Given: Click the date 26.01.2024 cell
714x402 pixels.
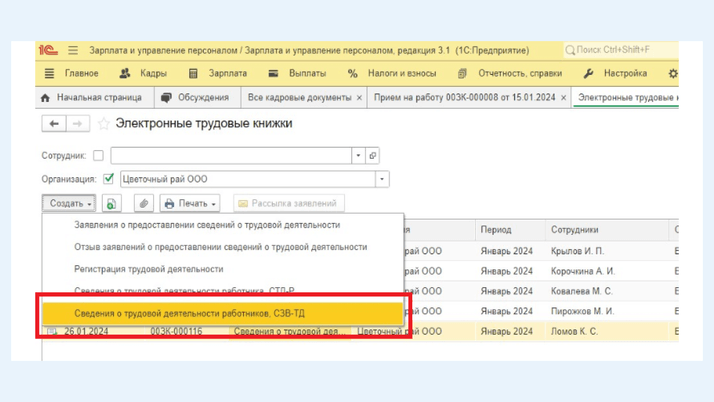Looking at the screenshot, I should (x=86, y=332).
